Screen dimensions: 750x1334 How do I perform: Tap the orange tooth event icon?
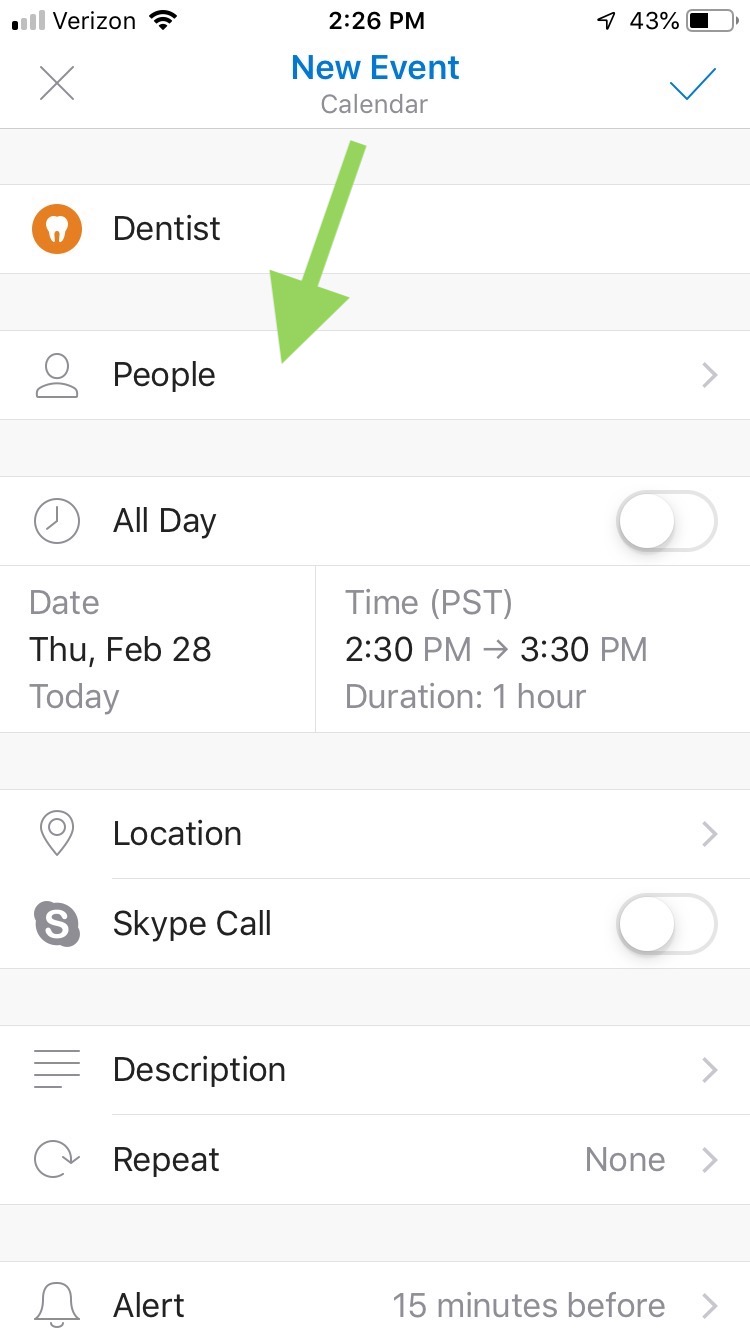57,229
